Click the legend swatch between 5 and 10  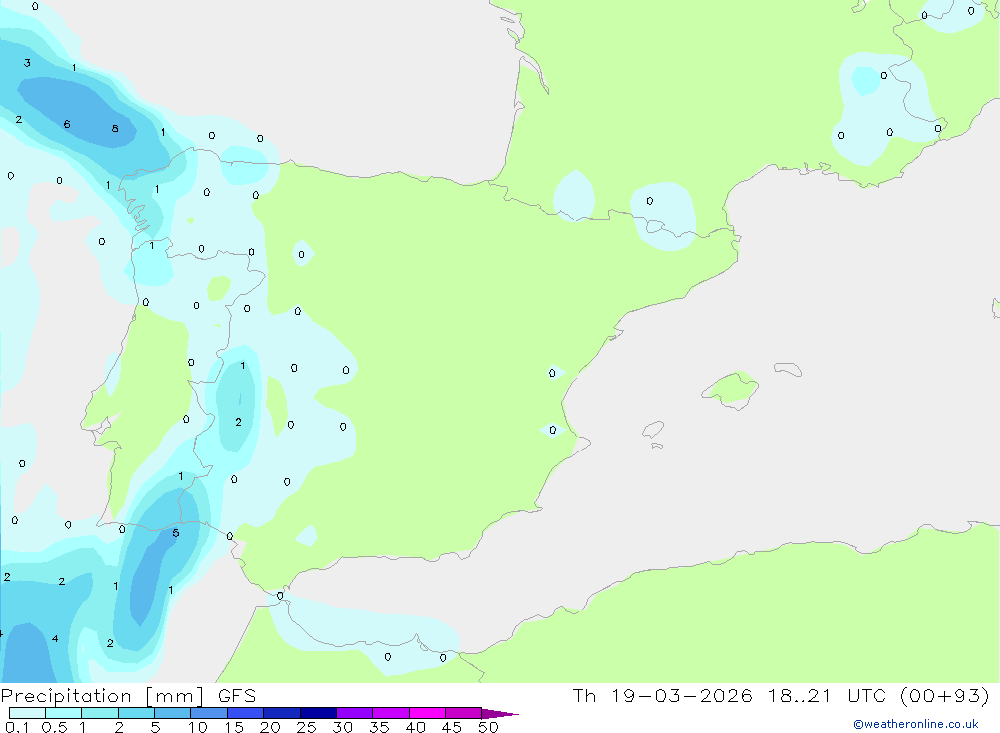(x=172, y=713)
